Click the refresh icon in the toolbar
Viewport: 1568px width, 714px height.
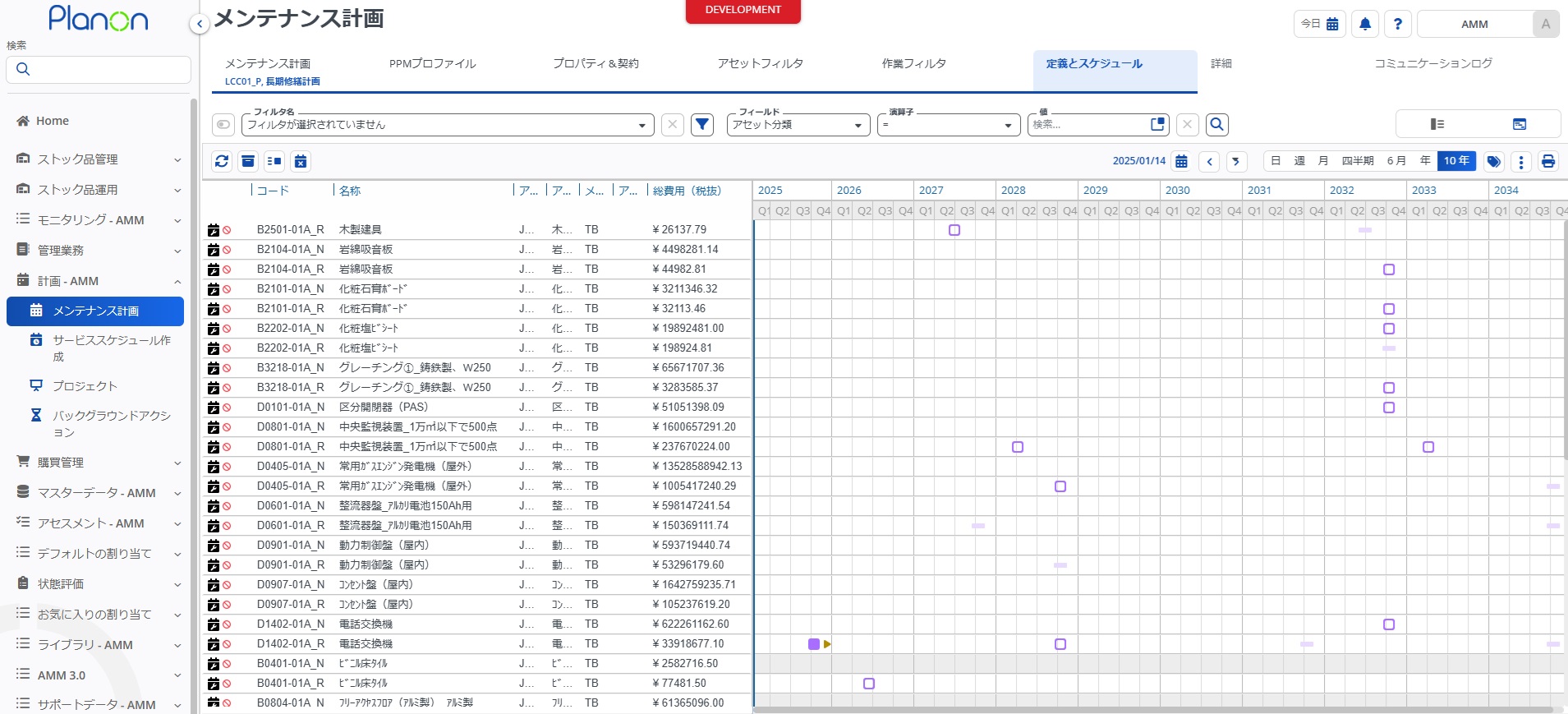[222, 161]
